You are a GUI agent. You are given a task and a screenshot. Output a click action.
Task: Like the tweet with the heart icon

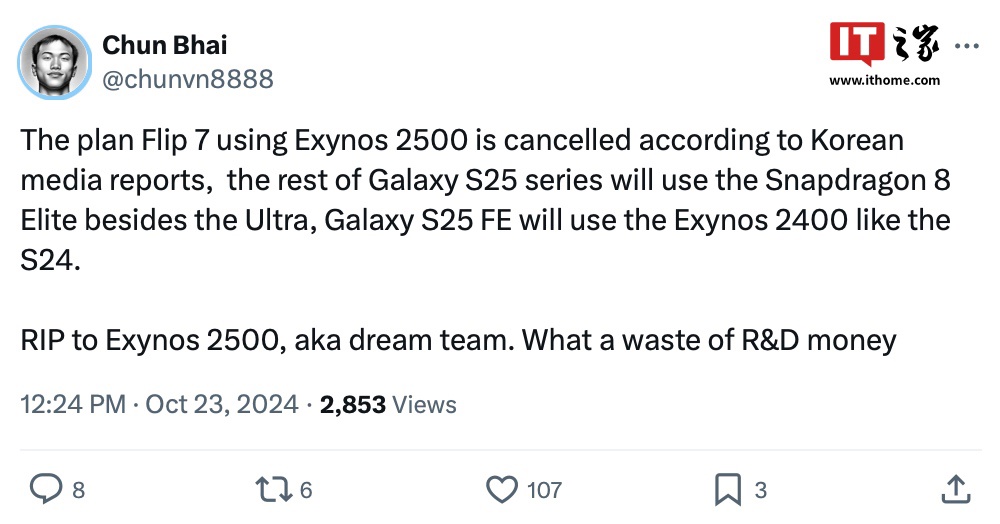point(501,489)
